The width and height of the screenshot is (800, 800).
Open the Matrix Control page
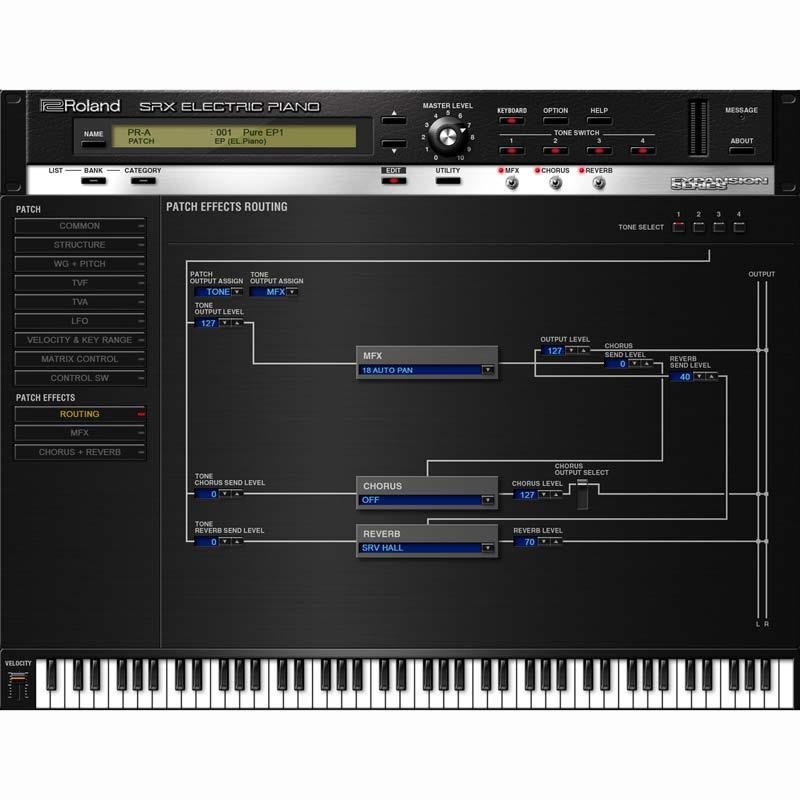tap(80, 359)
